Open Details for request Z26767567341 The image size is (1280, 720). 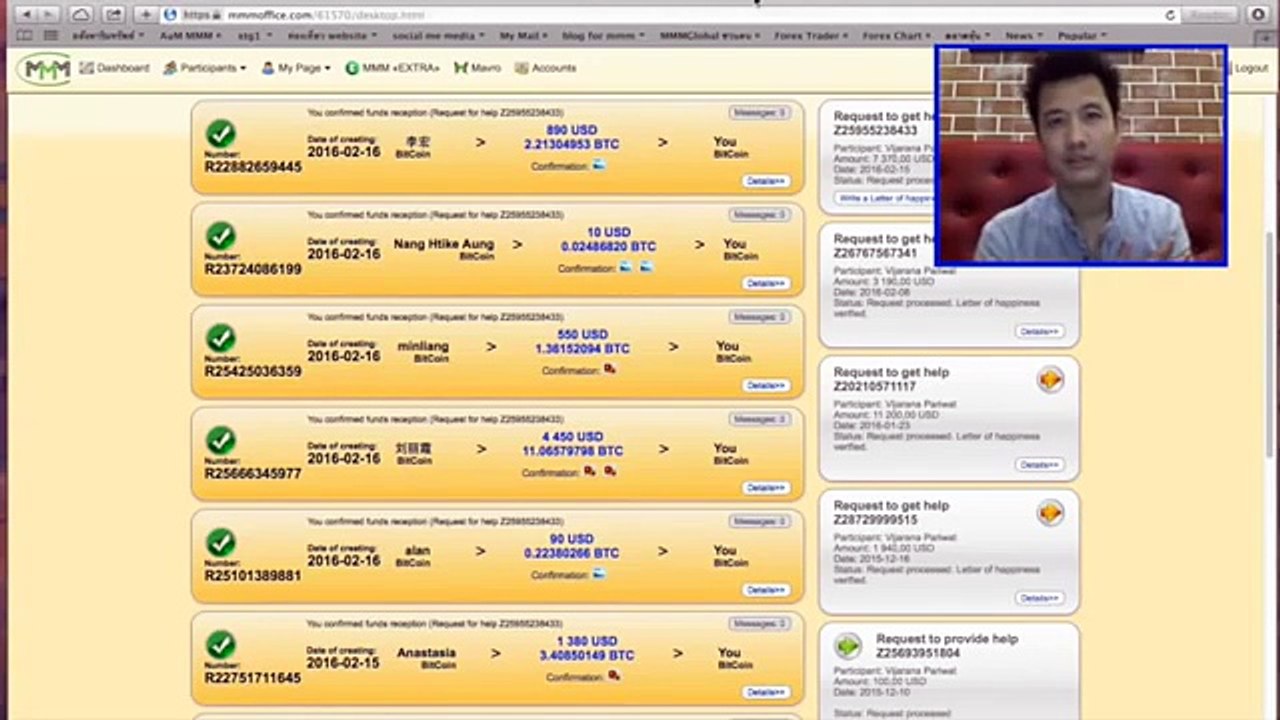coord(1039,331)
